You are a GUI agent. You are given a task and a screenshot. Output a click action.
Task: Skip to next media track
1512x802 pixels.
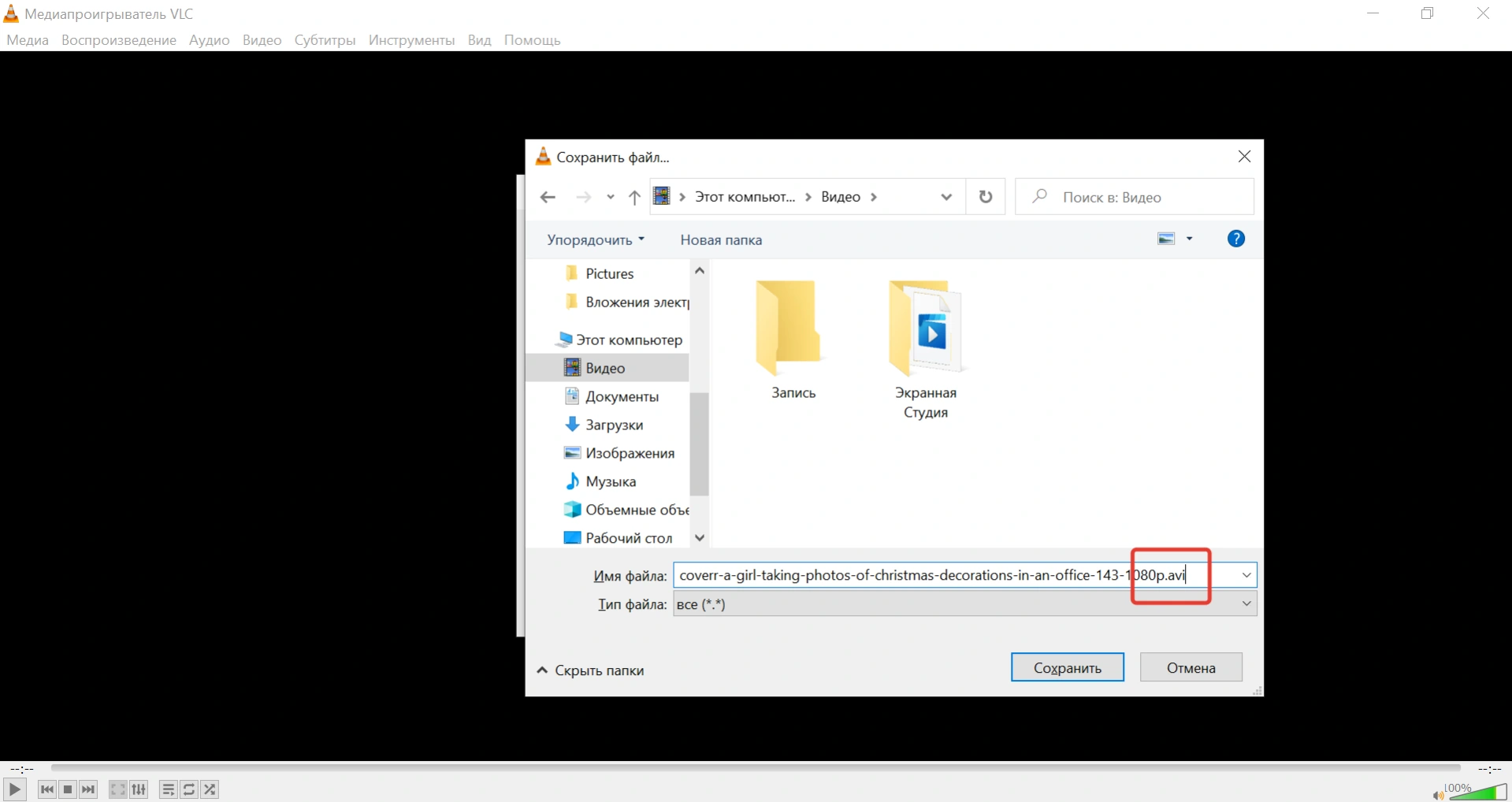click(x=88, y=789)
